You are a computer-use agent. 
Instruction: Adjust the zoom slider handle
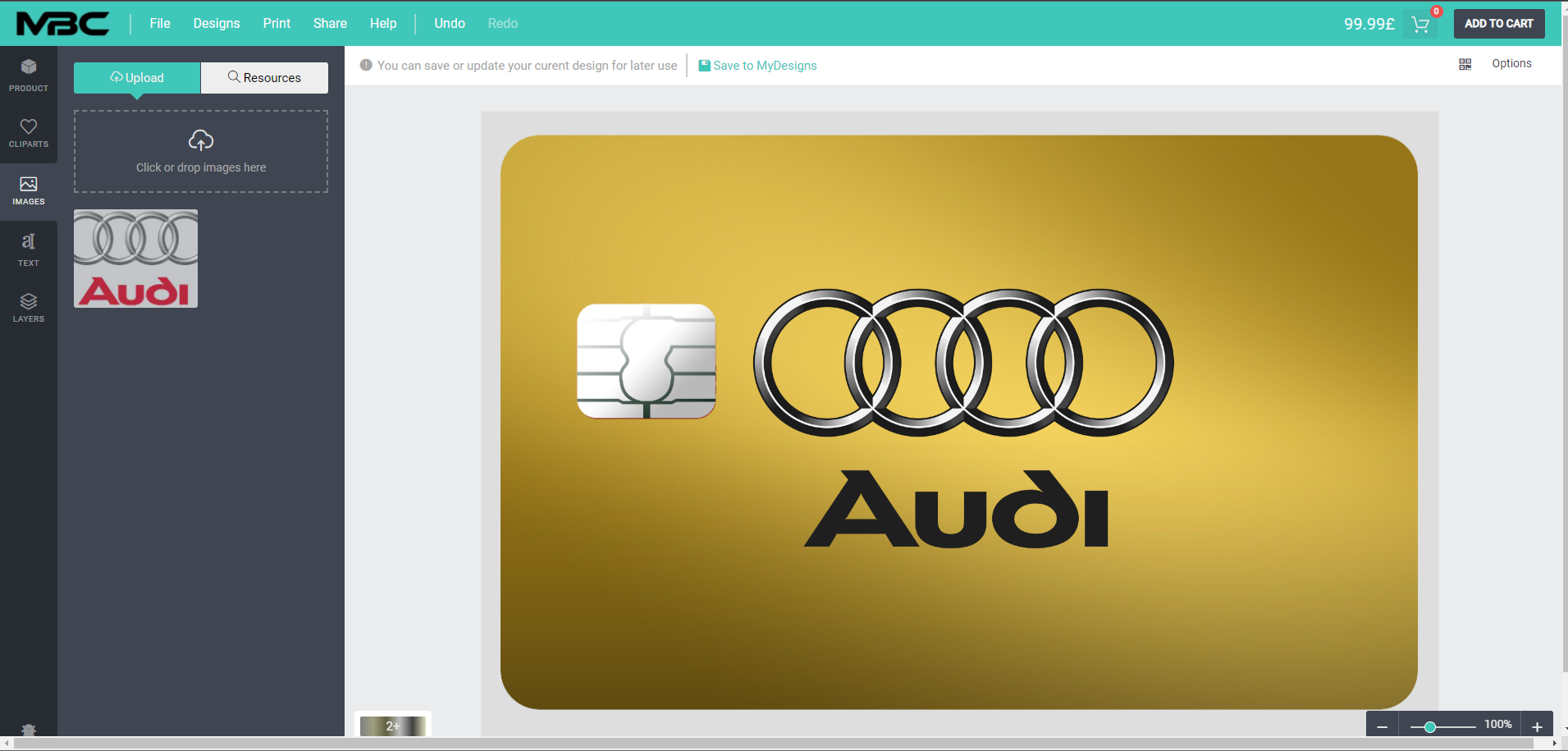click(1430, 727)
